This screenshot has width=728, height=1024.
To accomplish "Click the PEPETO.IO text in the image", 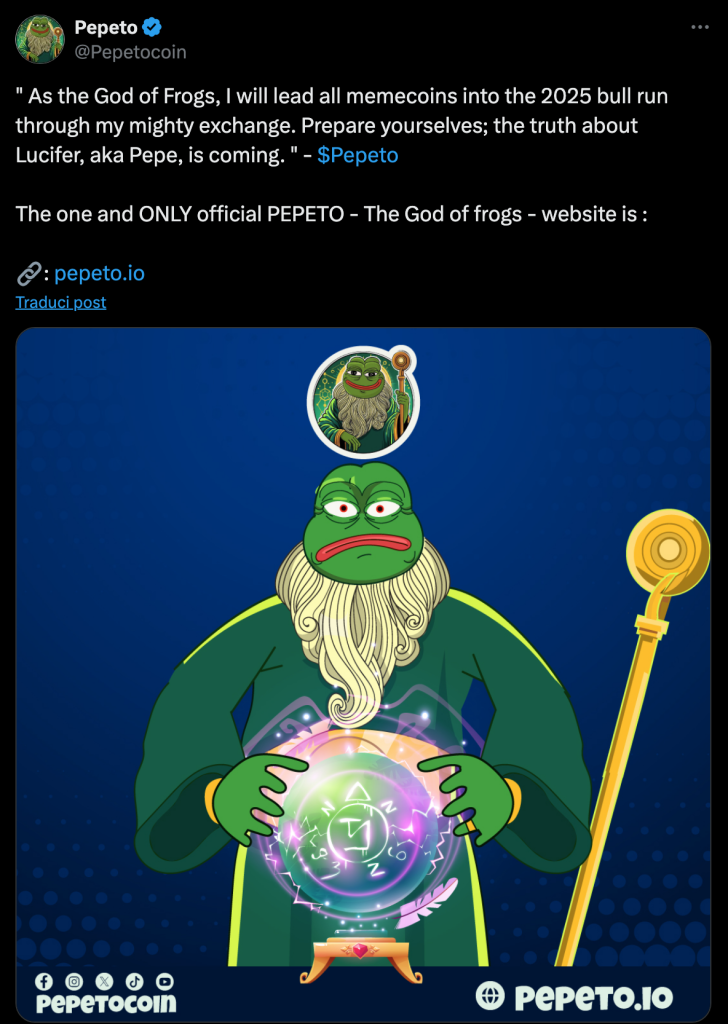I will tap(593, 997).
